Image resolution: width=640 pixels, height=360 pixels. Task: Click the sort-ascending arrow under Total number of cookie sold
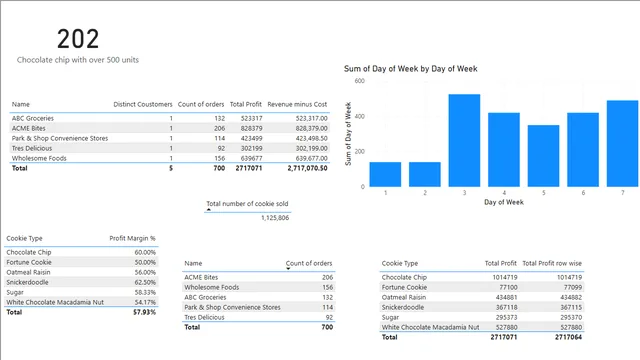pyautogui.click(x=209, y=209)
